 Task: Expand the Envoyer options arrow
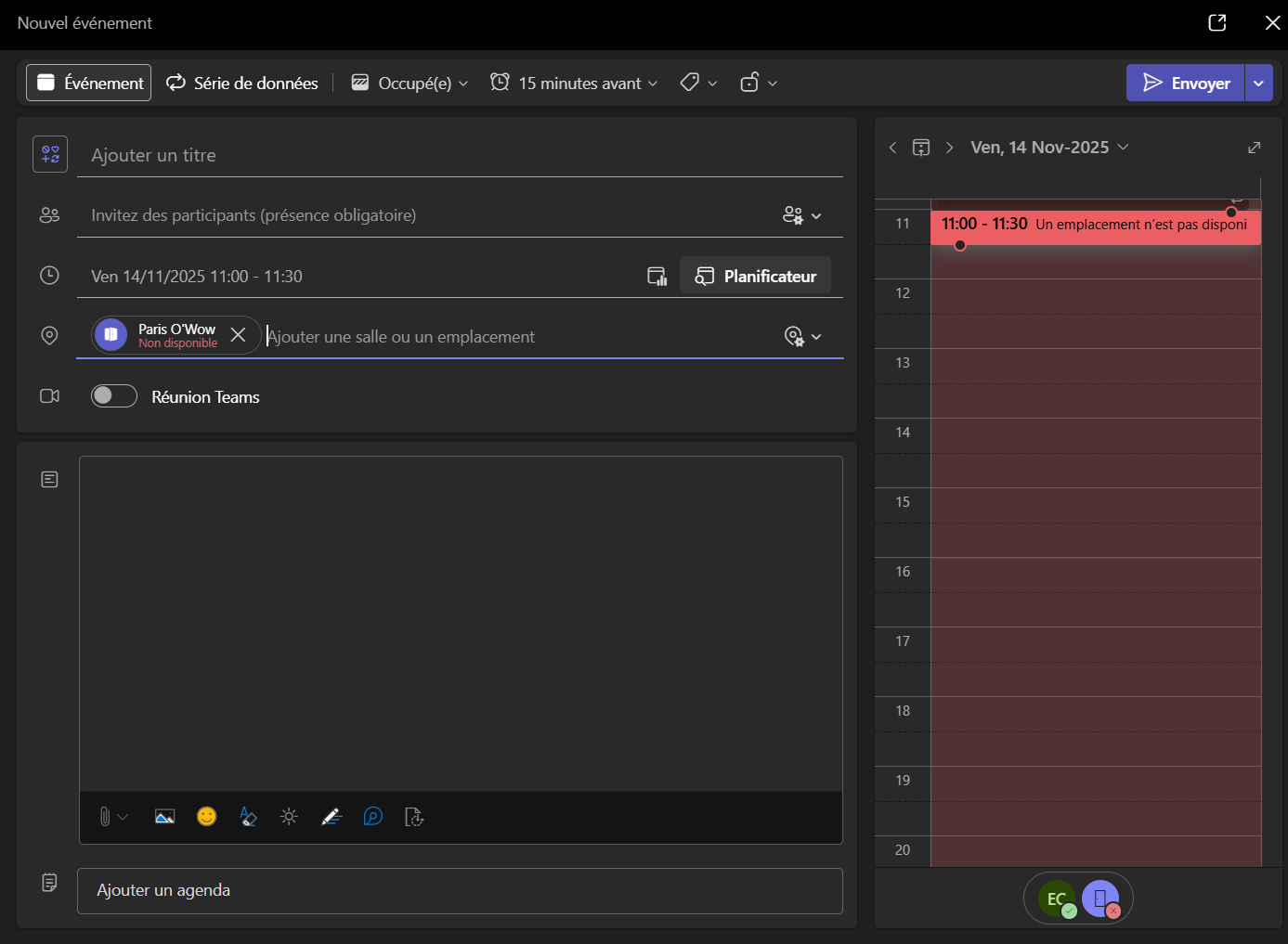point(1258,83)
